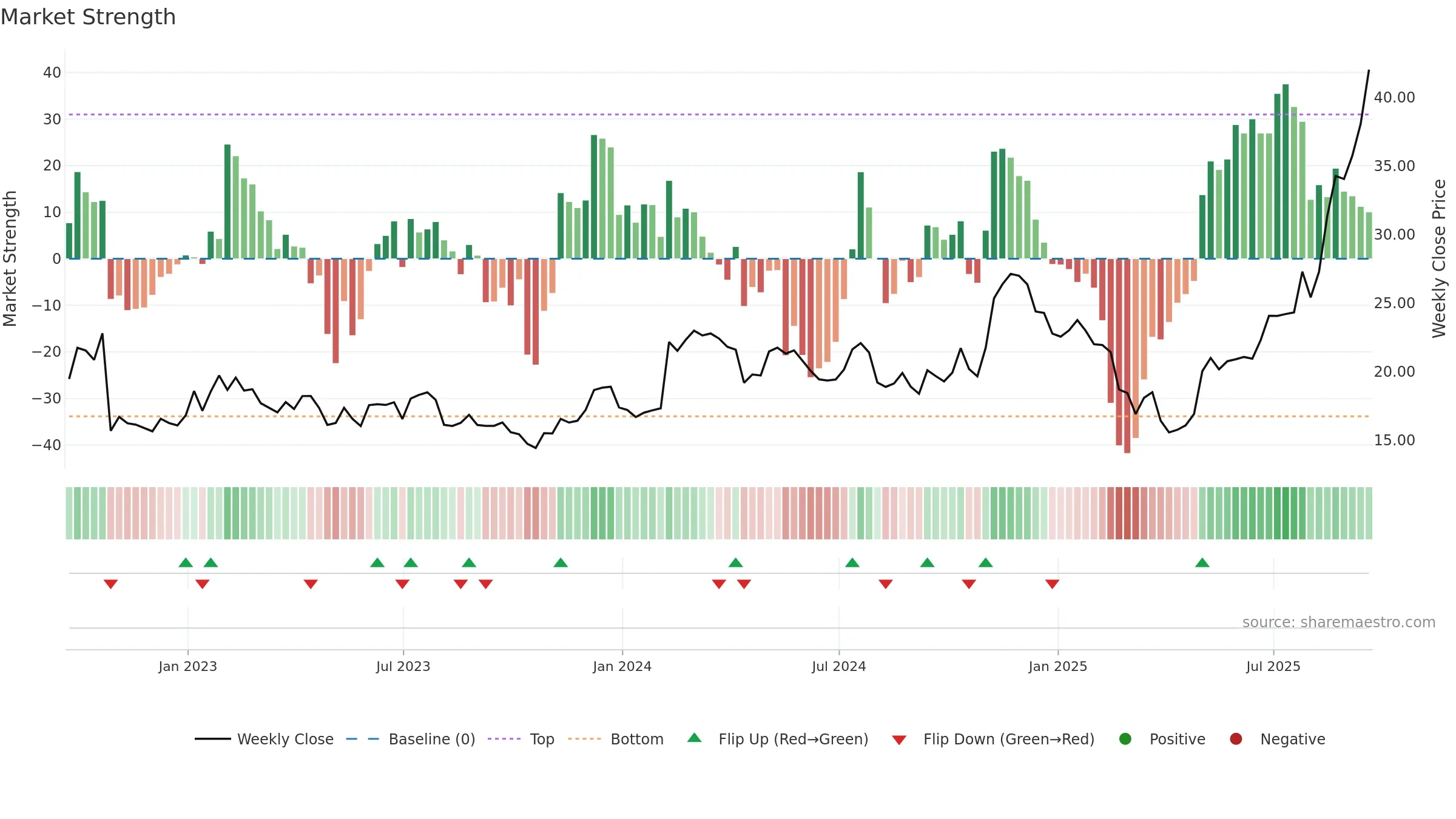Viewport: 1456px width, 819px height.
Task: Click the Jan 2023 x-axis label
Action: [188, 666]
